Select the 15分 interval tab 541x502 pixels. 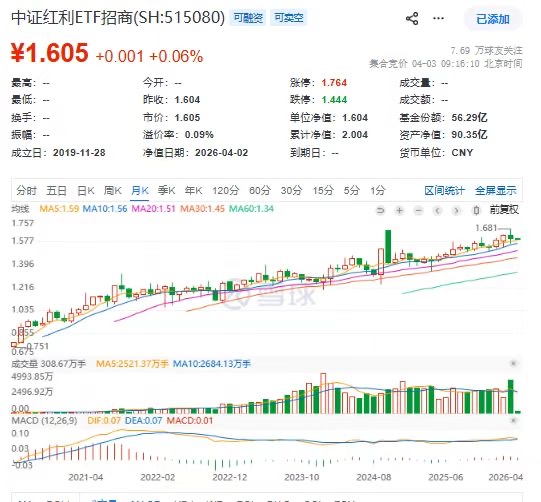tap(323, 190)
